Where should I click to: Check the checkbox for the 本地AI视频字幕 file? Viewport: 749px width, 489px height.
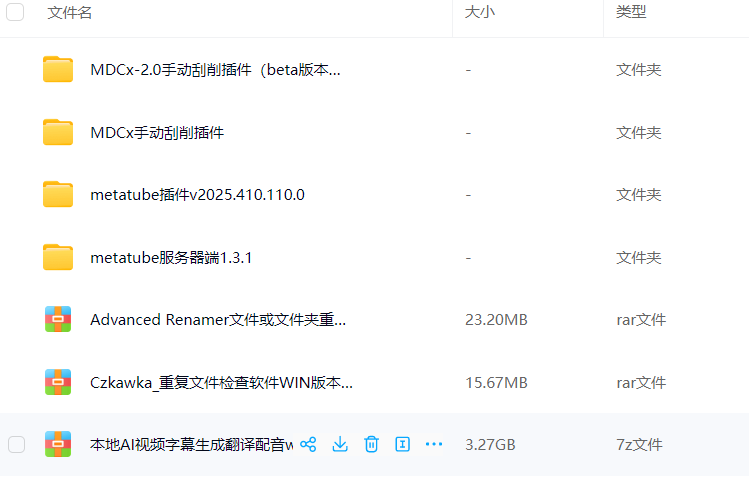(x=16, y=444)
